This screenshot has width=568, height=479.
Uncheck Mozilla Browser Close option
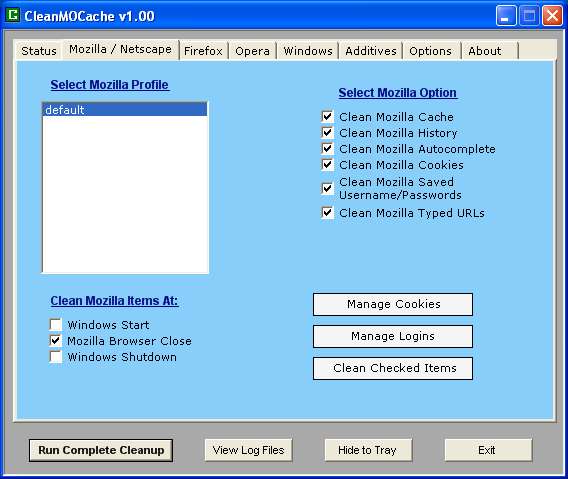[x=55, y=341]
